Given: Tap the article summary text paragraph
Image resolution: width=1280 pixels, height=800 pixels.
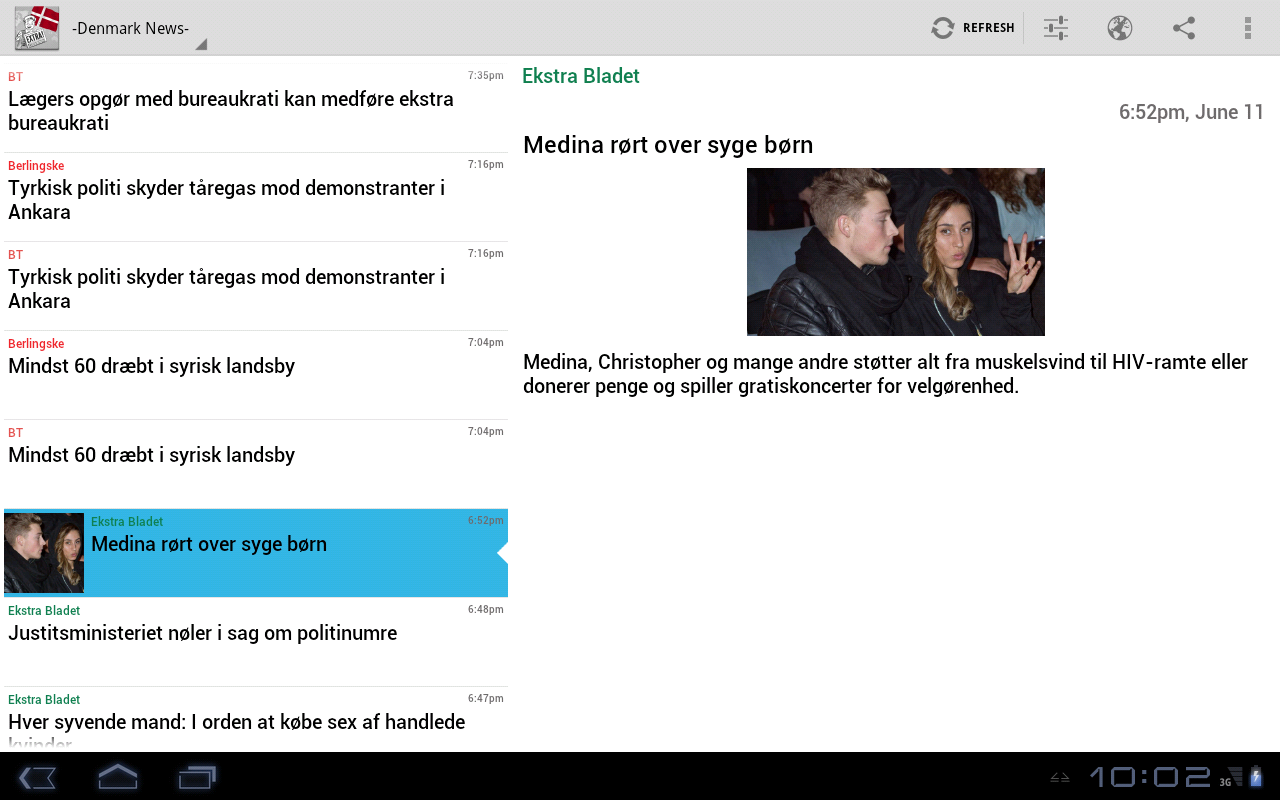Looking at the screenshot, I should pyautogui.click(x=886, y=374).
